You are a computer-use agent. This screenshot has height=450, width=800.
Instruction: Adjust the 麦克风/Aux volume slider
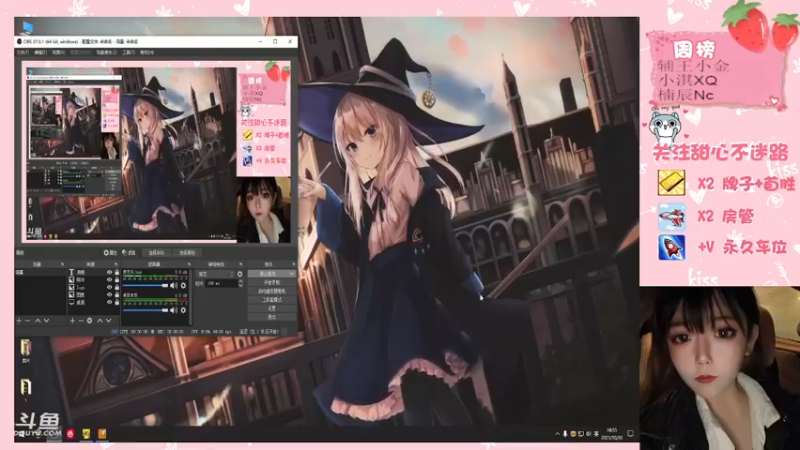[145, 286]
